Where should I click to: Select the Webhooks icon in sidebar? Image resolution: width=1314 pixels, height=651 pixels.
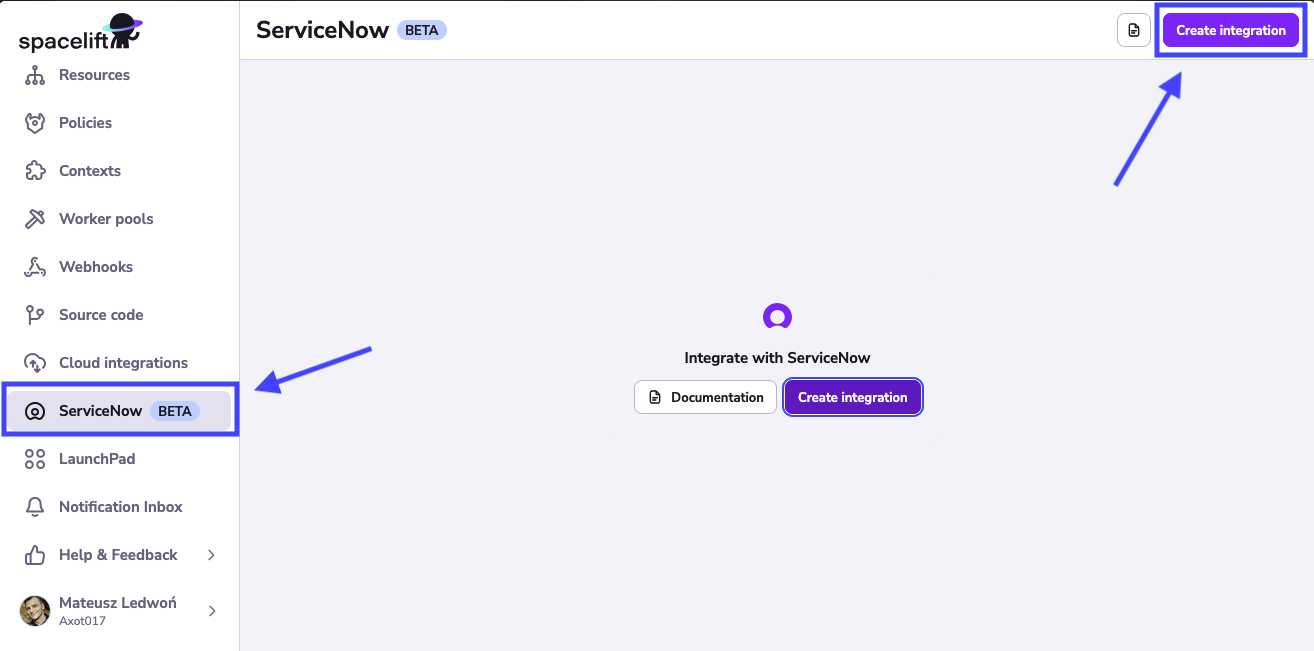(x=35, y=266)
